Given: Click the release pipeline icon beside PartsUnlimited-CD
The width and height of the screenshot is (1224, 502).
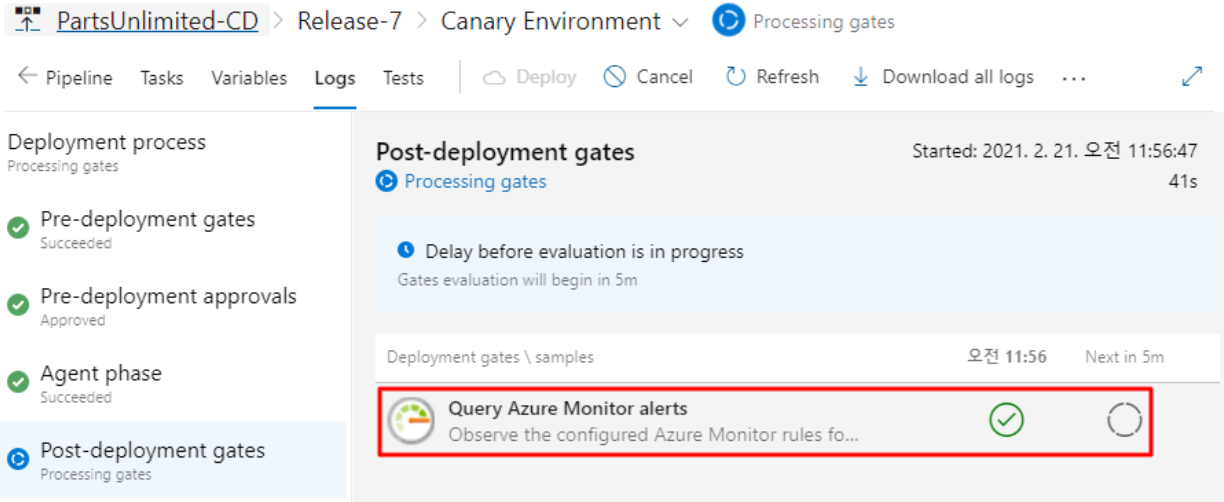Looking at the screenshot, I should tap(28, 19).
